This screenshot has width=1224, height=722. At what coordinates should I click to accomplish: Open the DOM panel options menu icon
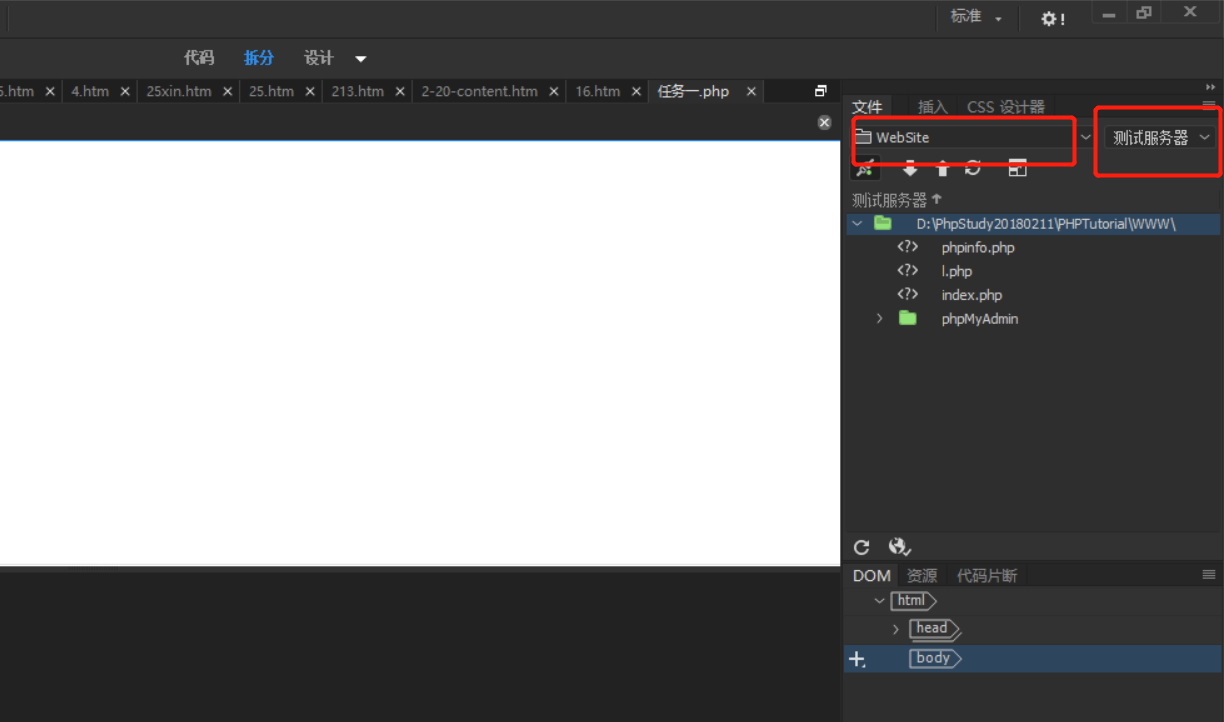1209,575
